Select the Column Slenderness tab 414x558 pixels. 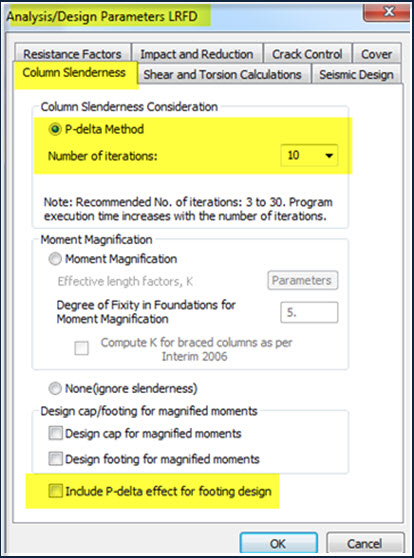tap(74, 73)
